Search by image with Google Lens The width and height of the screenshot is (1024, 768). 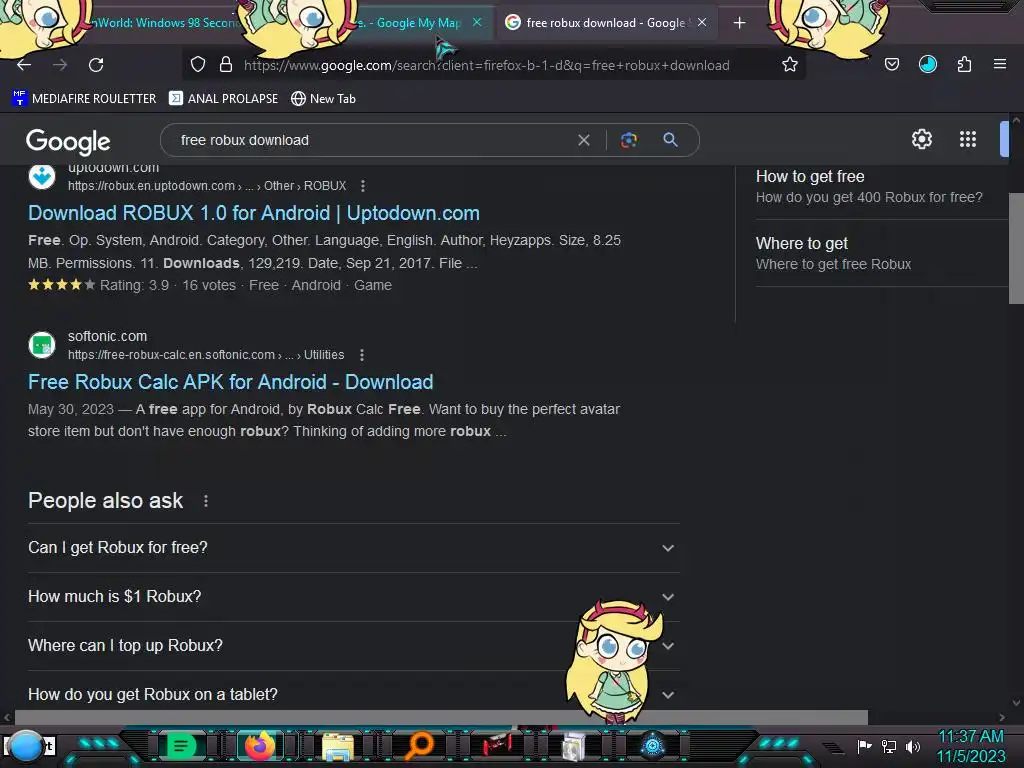pyautogui.click(x=628, y=140)
